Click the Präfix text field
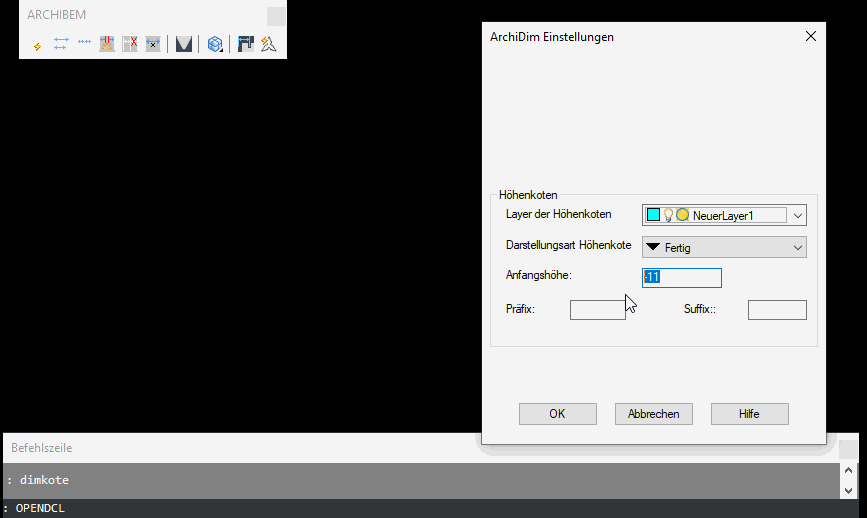The width and height of the screenshot is (867, 518). [597, 310]
